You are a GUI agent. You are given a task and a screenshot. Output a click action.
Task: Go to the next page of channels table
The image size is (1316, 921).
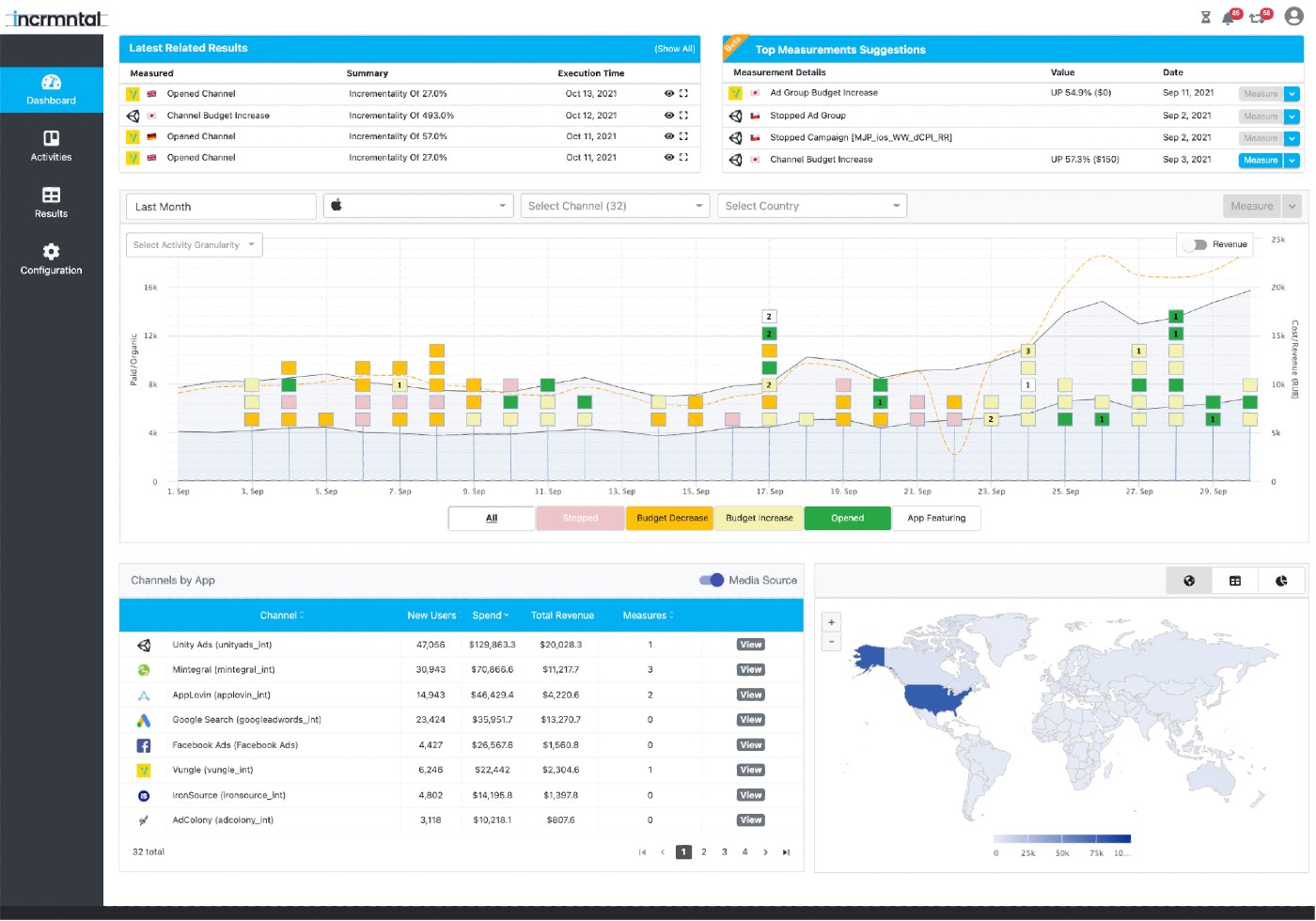765,852
